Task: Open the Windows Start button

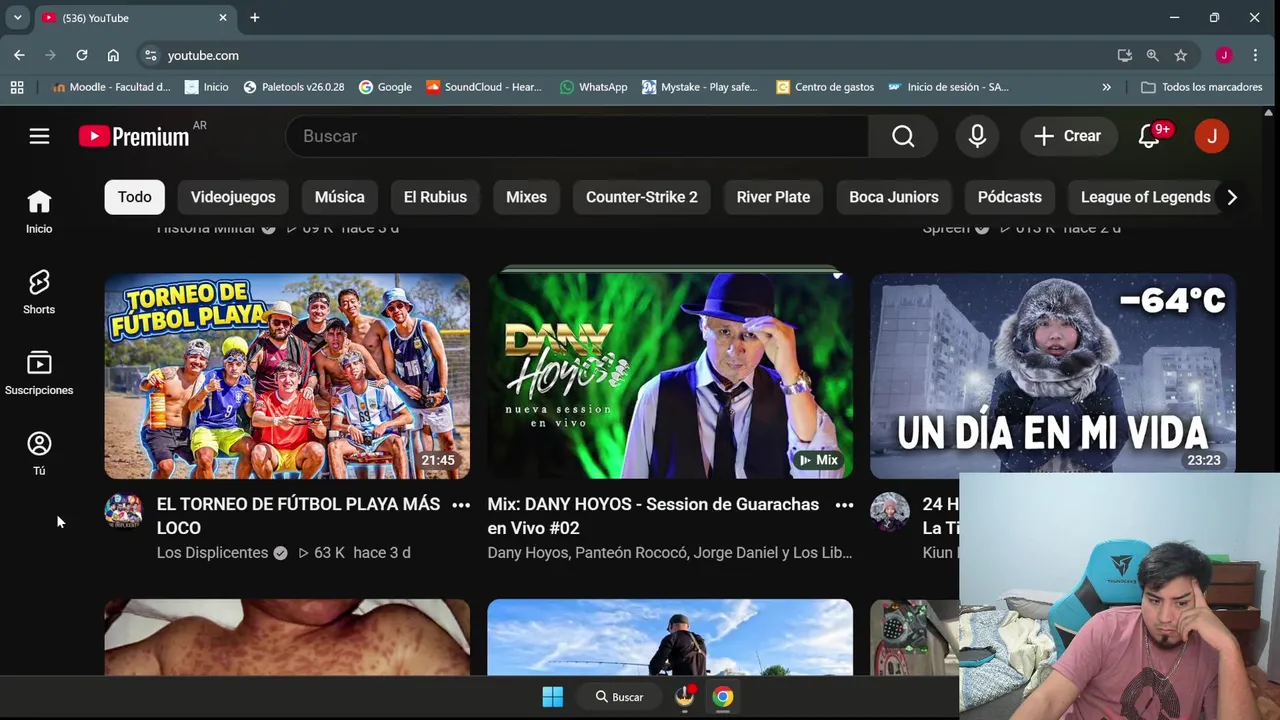Action: pyautogui.click(x=552, y=697)
